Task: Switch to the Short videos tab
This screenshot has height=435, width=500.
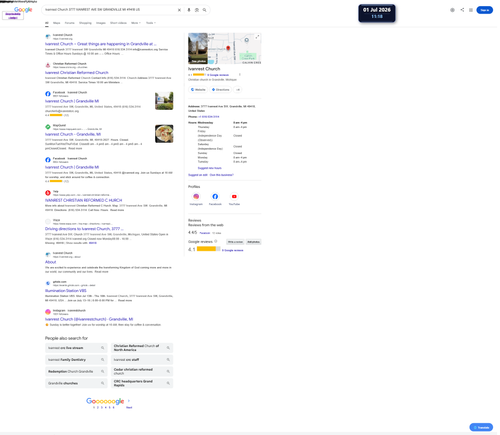Action: tap(118, 23)
